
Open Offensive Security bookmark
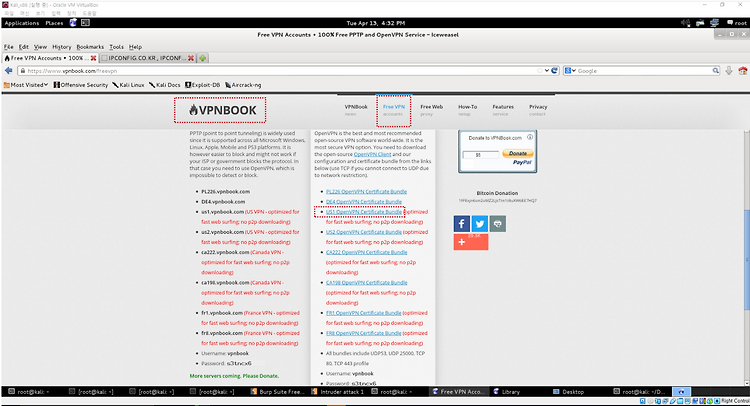tap(81, 85)
